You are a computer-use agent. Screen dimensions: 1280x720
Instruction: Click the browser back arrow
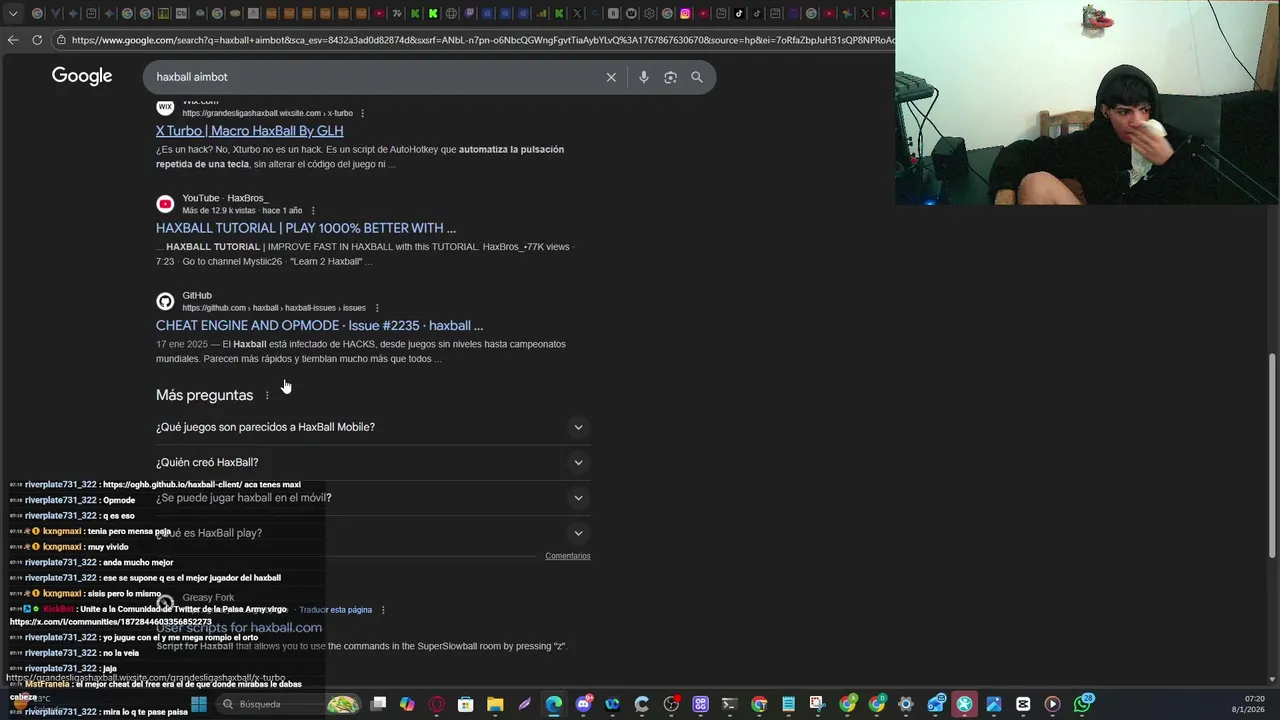13,40
